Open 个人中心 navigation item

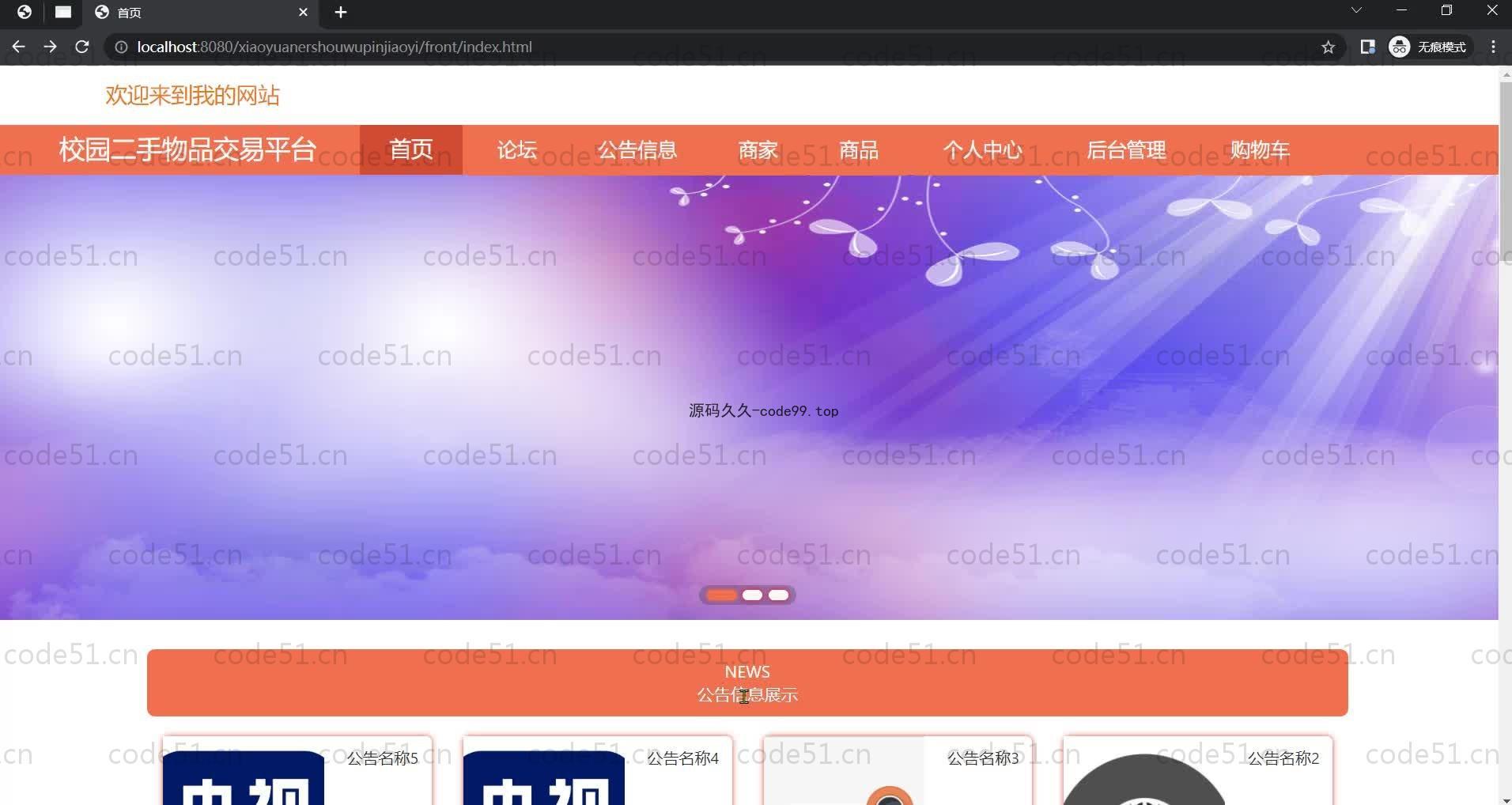tap(982, 149)
